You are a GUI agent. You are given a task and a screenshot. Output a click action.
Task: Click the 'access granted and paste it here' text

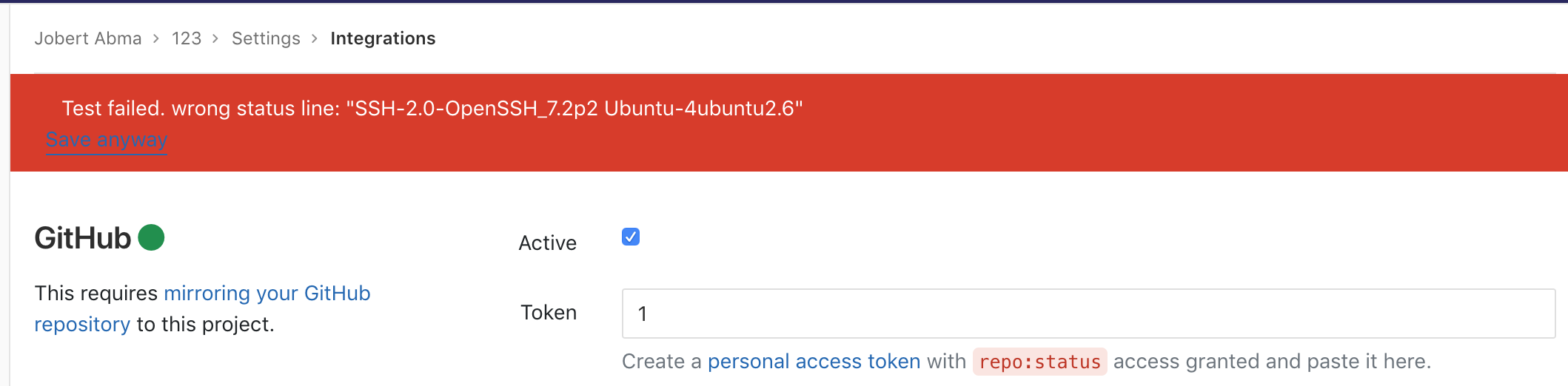click(x=1272, y=362)
